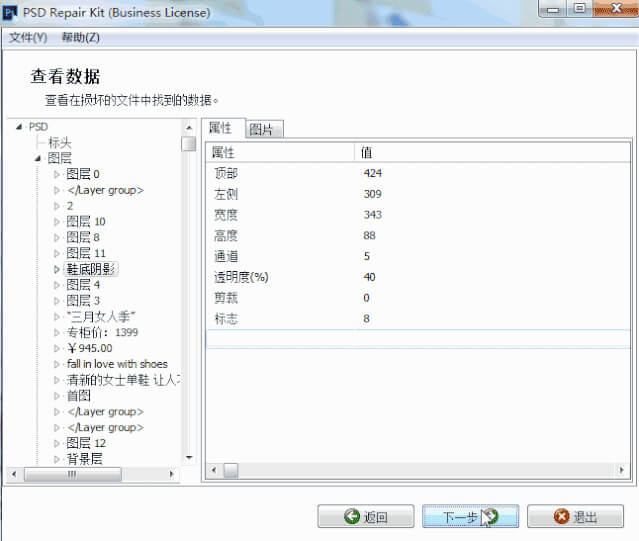Collapse the 图层 parent node
The width and height of the screenshot is (639, 541).
(x=38, y=158)
